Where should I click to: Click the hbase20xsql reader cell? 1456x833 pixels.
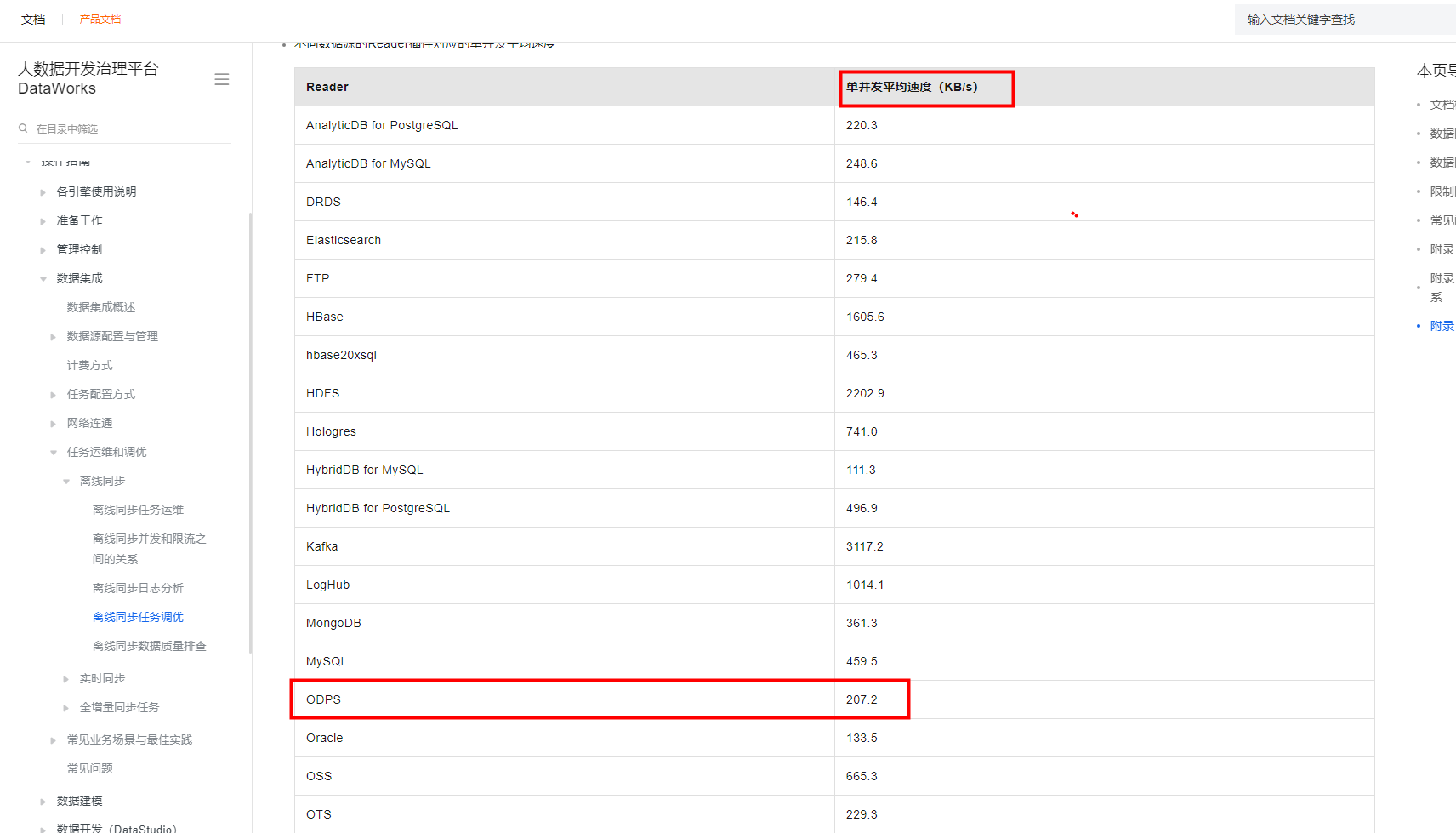pyautogui.click(x=565, y=355)
